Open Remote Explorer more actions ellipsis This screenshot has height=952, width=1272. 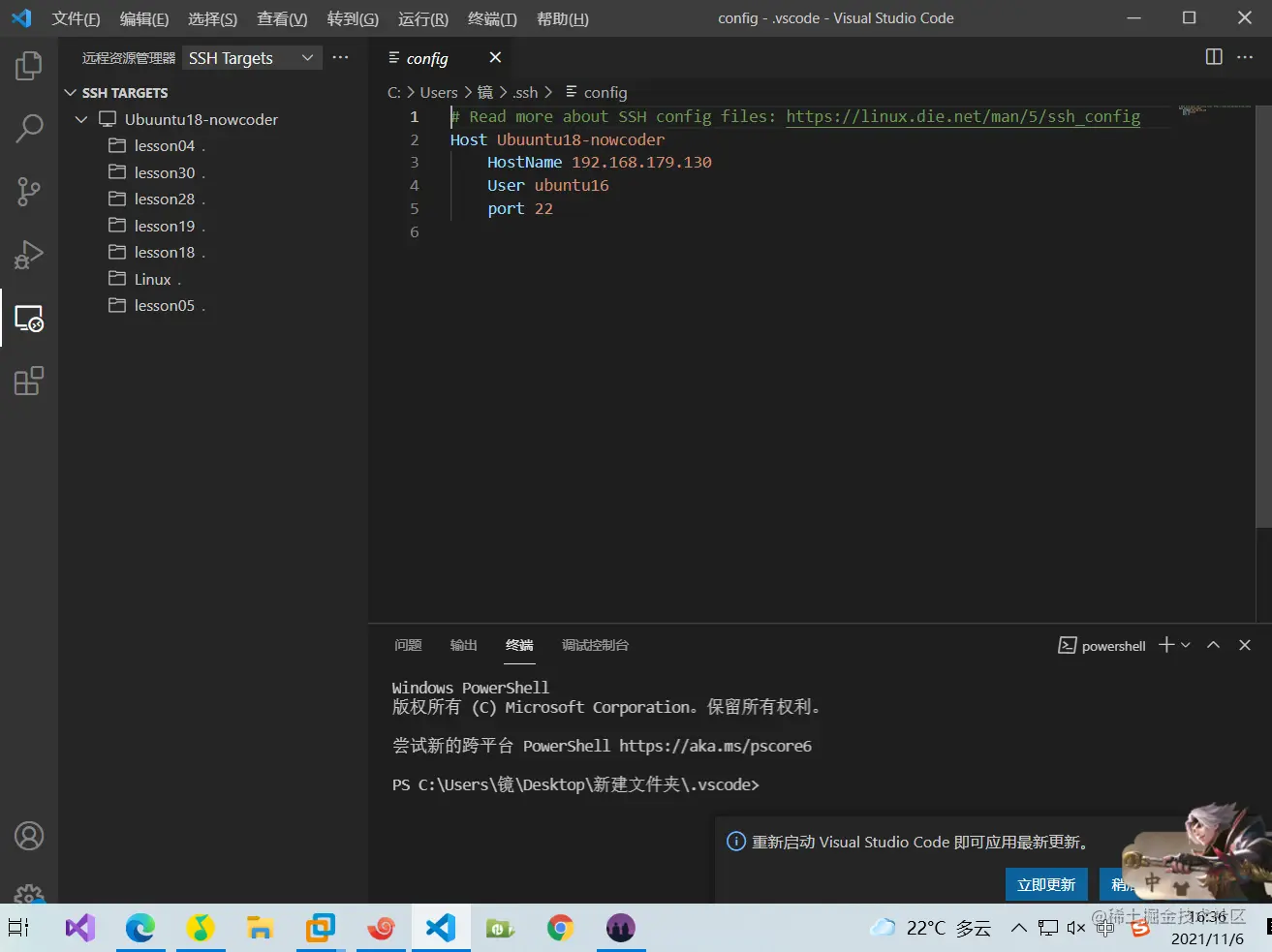(x=340, y=58)
